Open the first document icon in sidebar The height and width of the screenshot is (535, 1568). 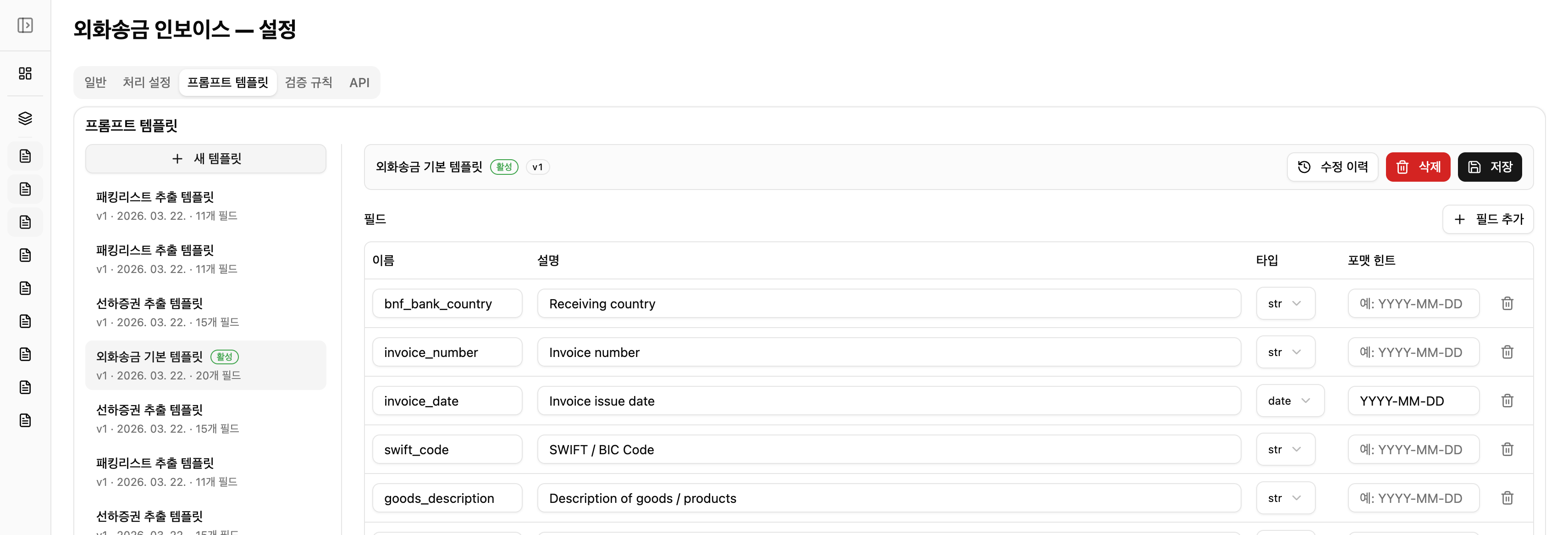click(25, 156)
